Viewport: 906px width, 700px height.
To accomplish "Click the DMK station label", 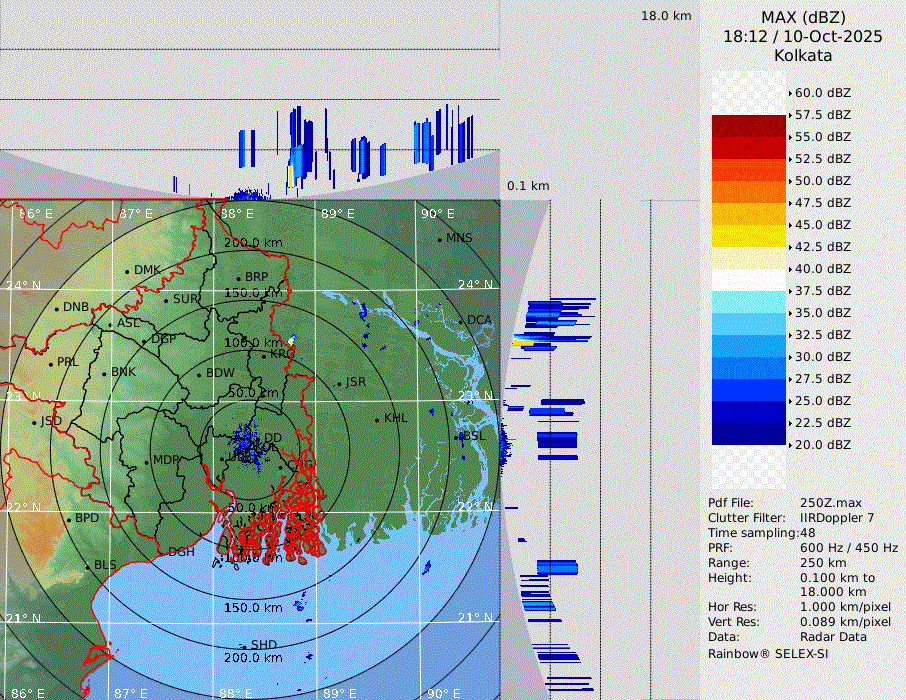I will tap(147, 270).
